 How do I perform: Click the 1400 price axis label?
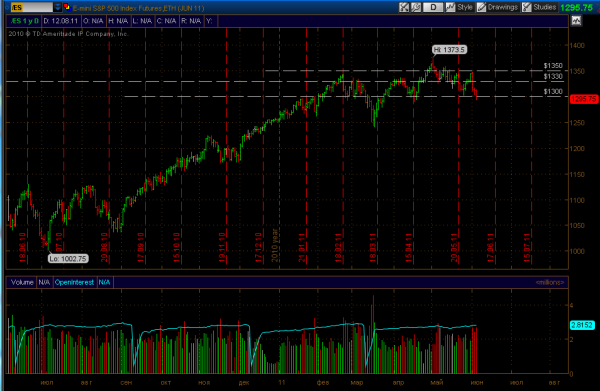coord(577,46)
